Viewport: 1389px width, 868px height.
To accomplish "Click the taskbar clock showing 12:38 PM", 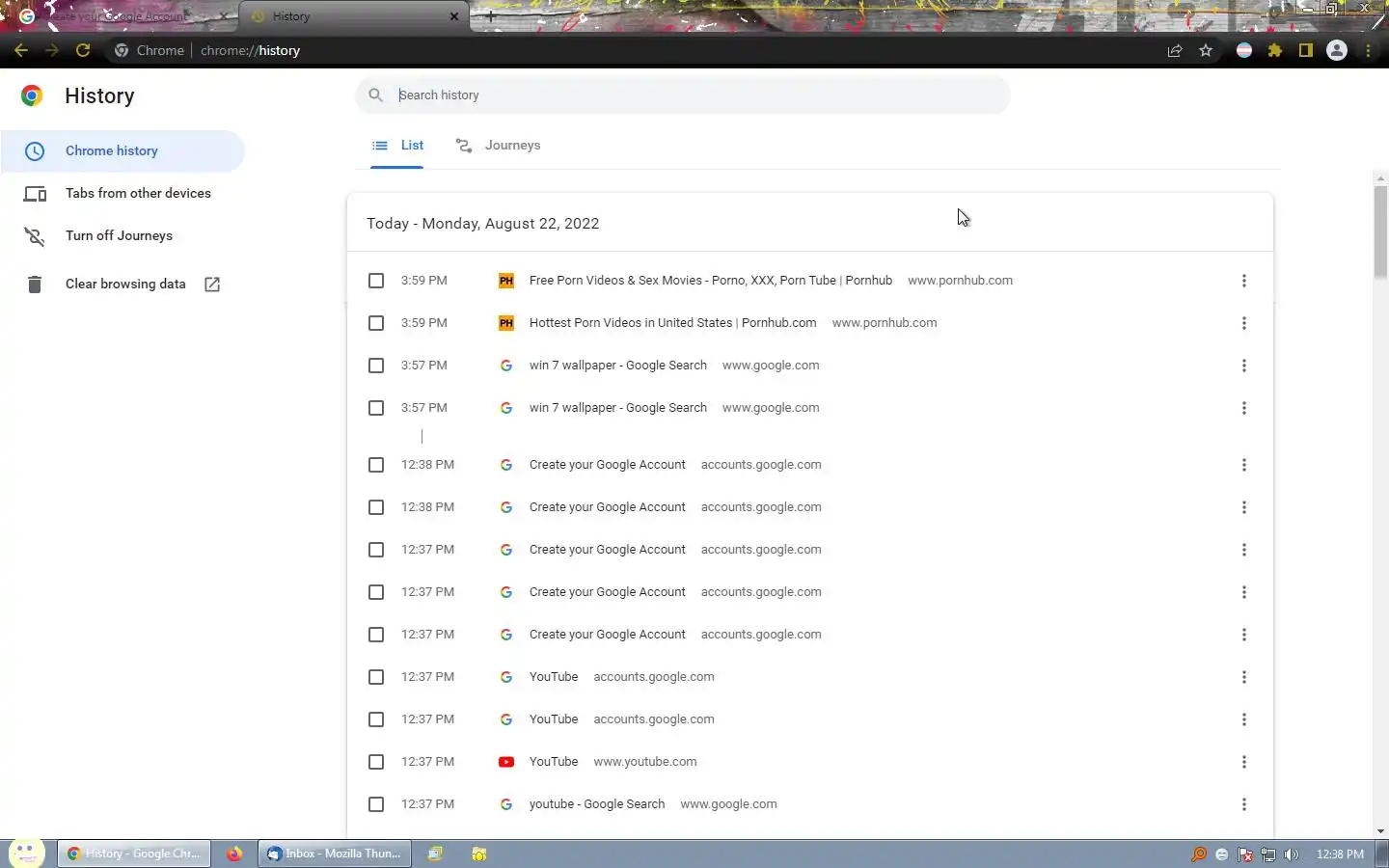I will (1340, 854).
